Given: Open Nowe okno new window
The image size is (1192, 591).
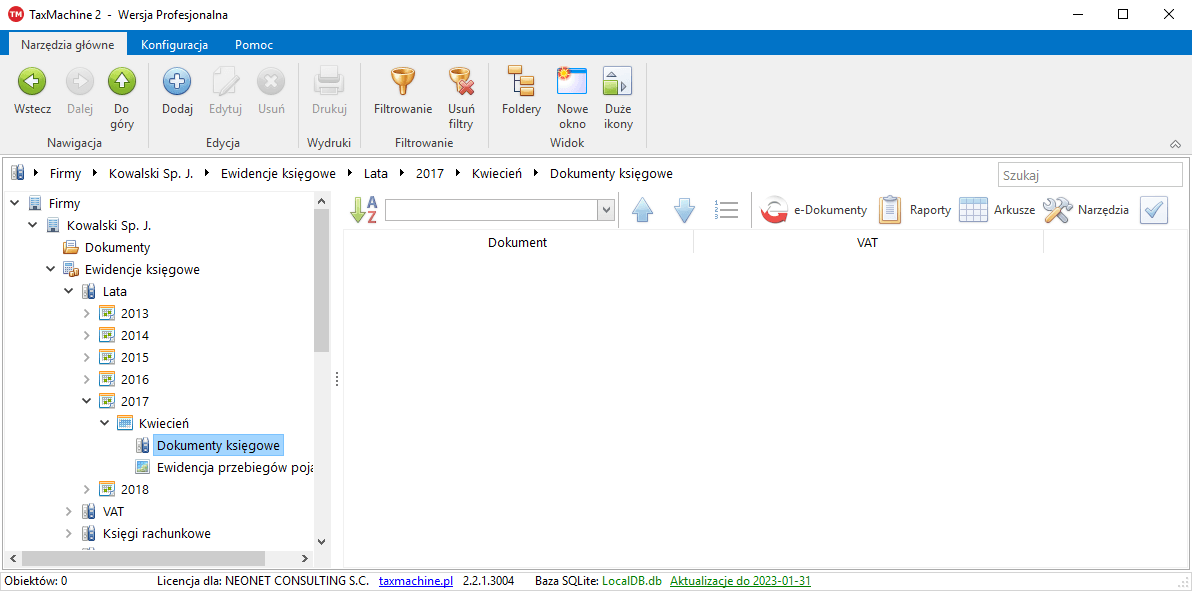Looking at the screenshot, I should [x=572, y=83].
